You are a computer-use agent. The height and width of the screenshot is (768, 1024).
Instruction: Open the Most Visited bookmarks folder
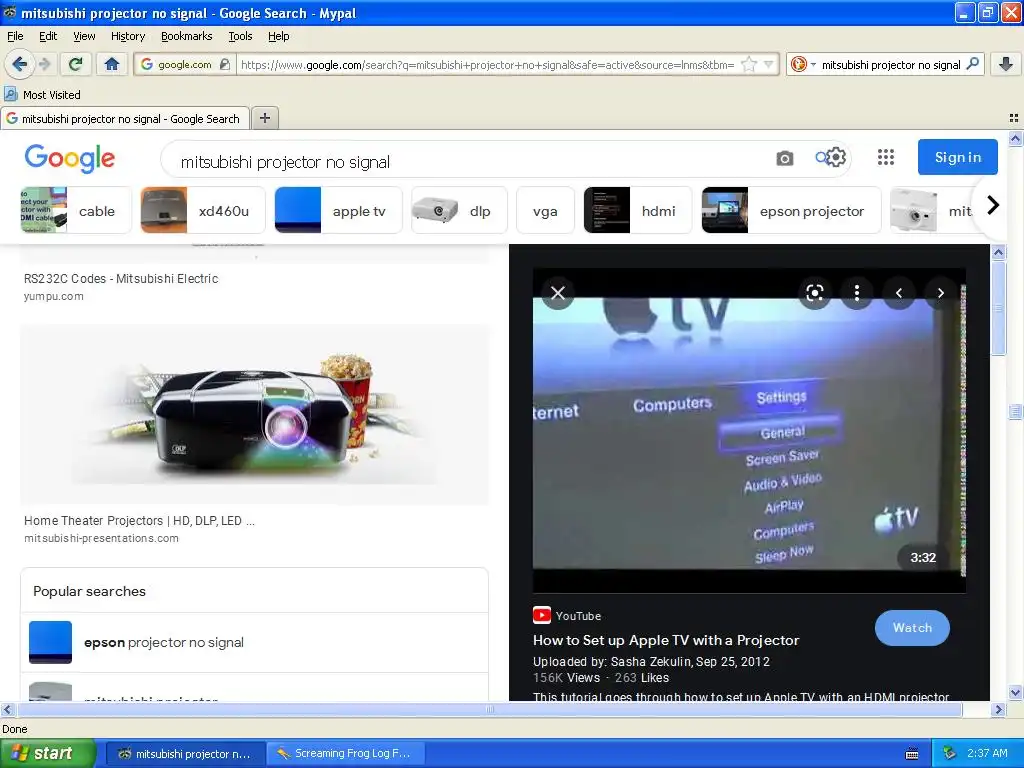click(x=42, y=95)
